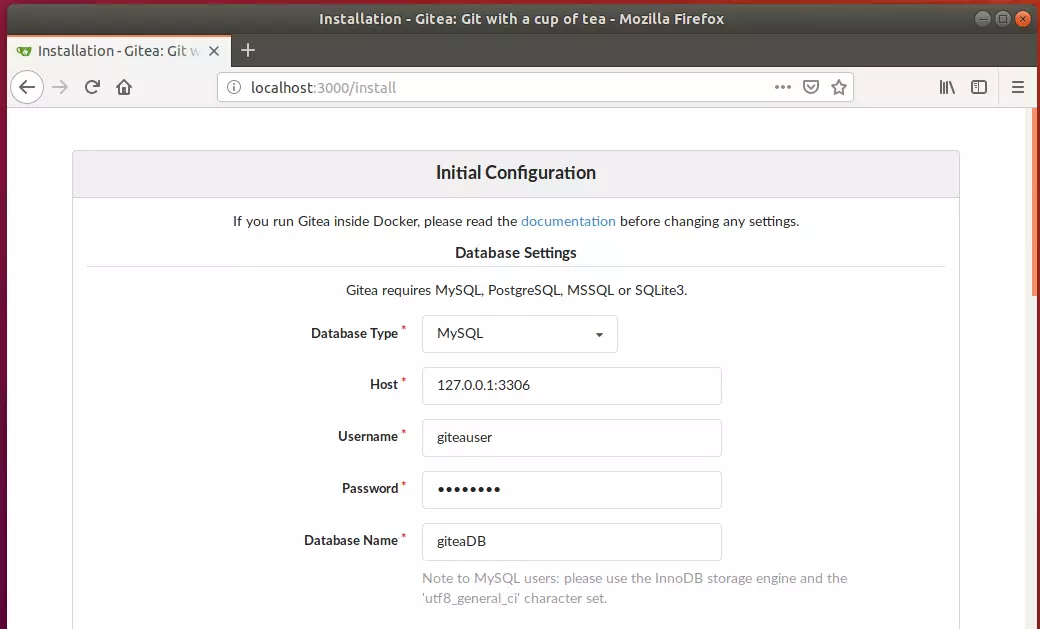The width and height of the screenshot is (1040, 629).
Task: Go back using the browser back arrow
Action: (27, 87)
